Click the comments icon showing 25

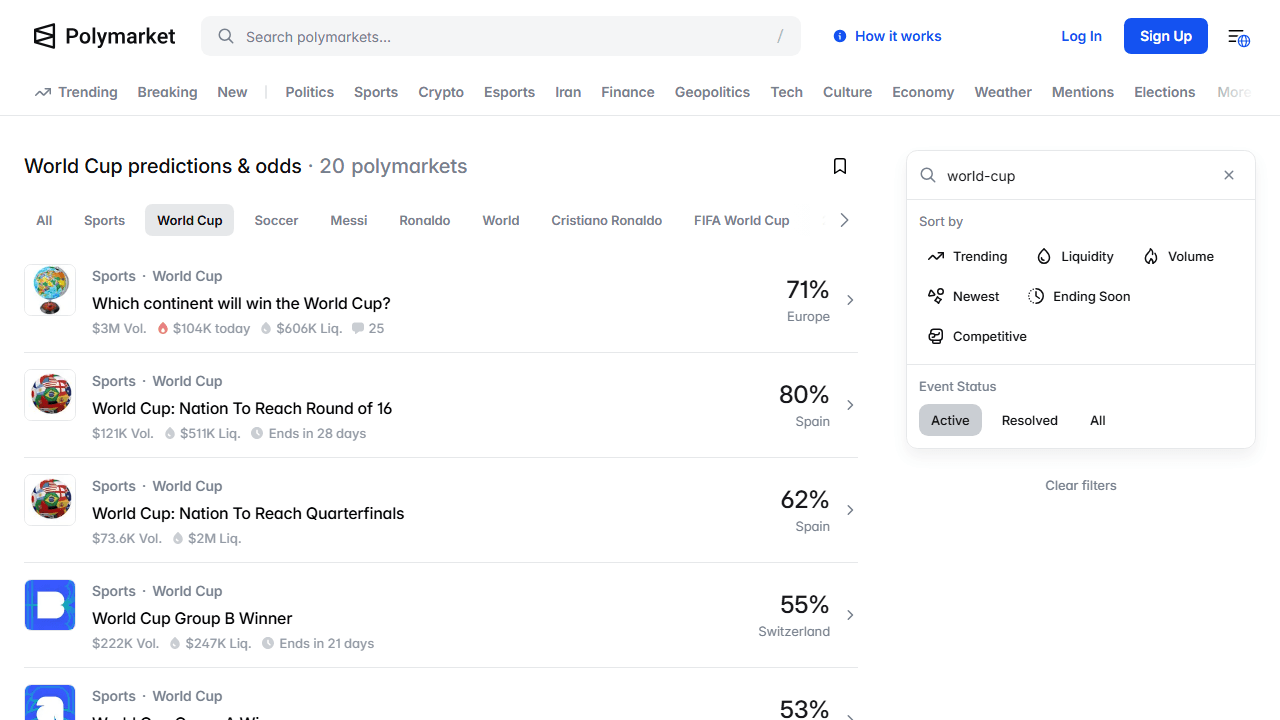pos(358,328)
